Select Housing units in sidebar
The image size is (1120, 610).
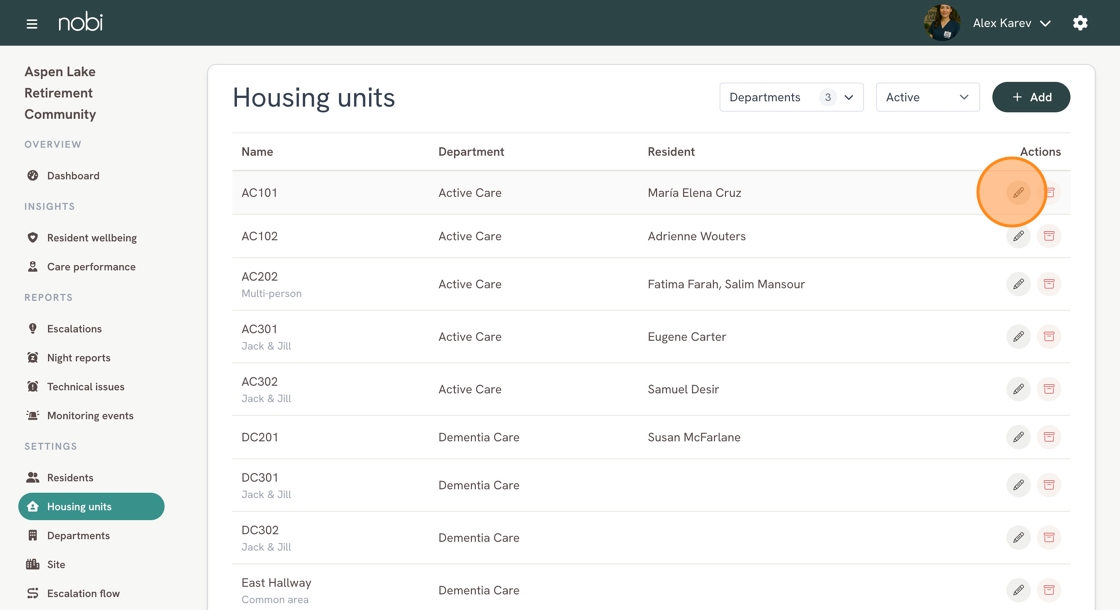pyautogui.click(x=91, y=506)
